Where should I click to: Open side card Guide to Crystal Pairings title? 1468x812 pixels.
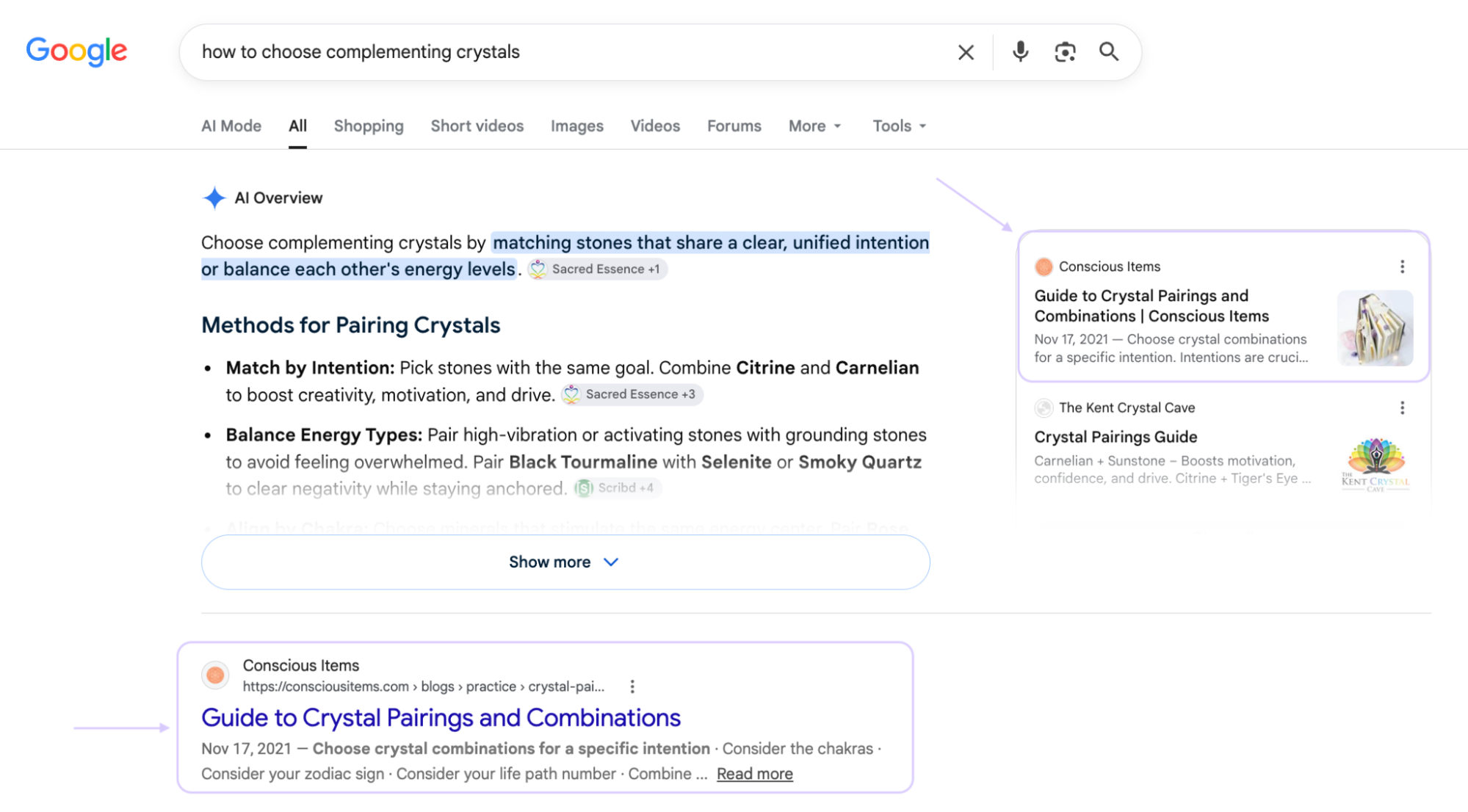point(1151,306)
